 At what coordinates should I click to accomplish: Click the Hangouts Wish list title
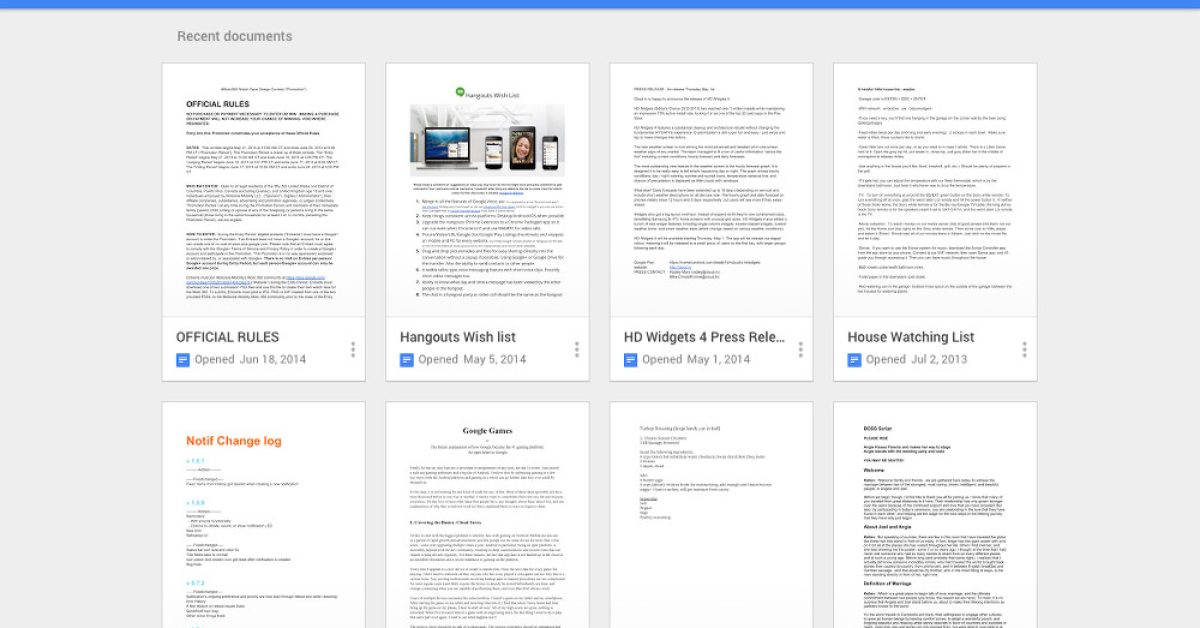(458, 337)
